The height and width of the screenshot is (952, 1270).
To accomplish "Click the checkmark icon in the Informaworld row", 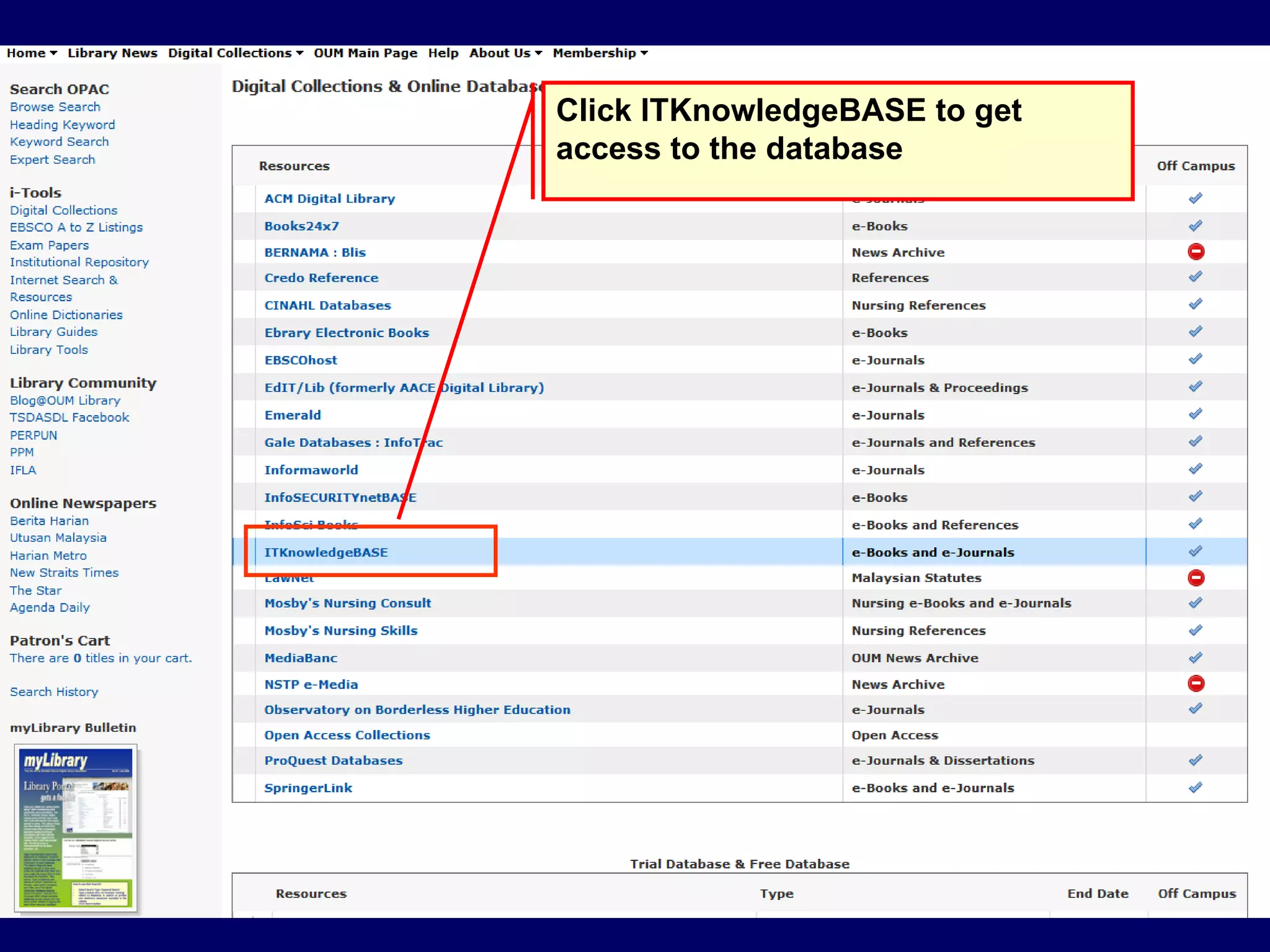I will click(x=1196, y=469).
